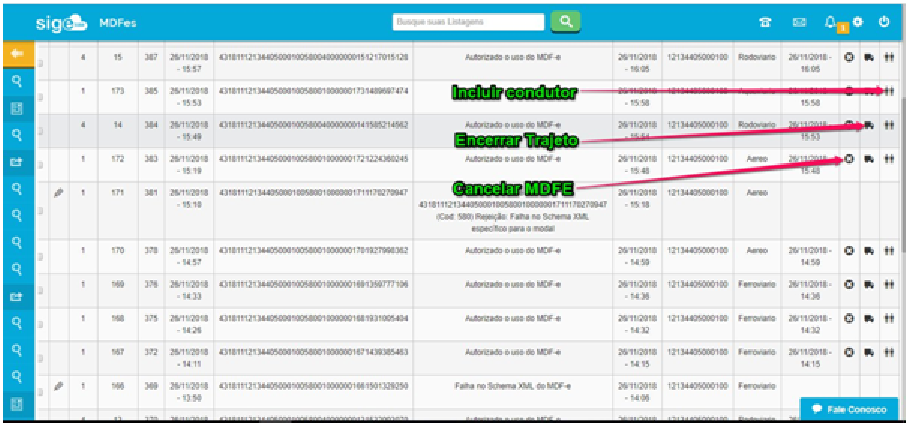Open the phone support icon in header
906x426 pixels.
(x=765, y=22)
